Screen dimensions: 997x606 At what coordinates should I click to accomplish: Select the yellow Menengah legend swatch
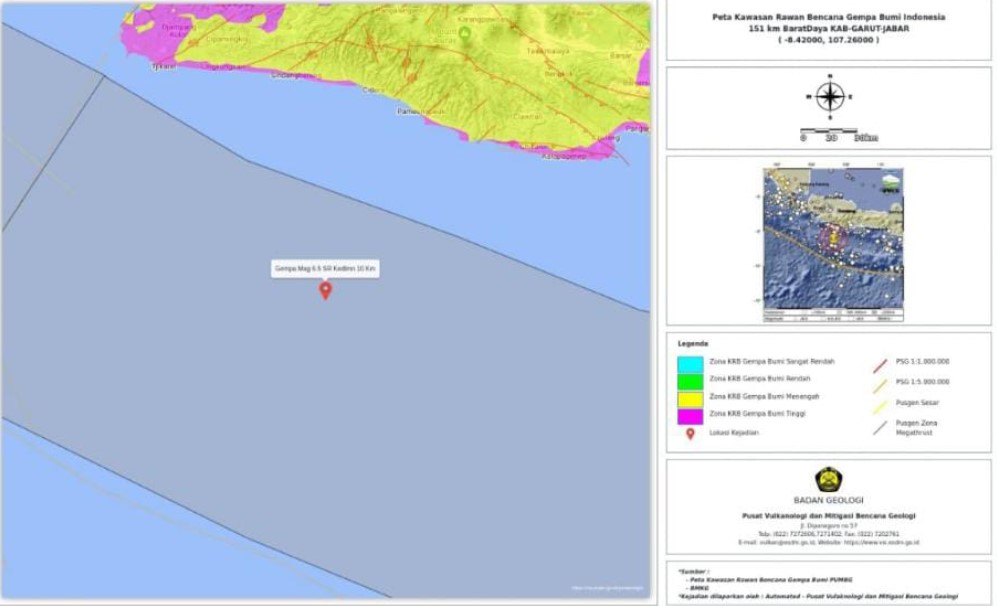click(x=690, y=399)
